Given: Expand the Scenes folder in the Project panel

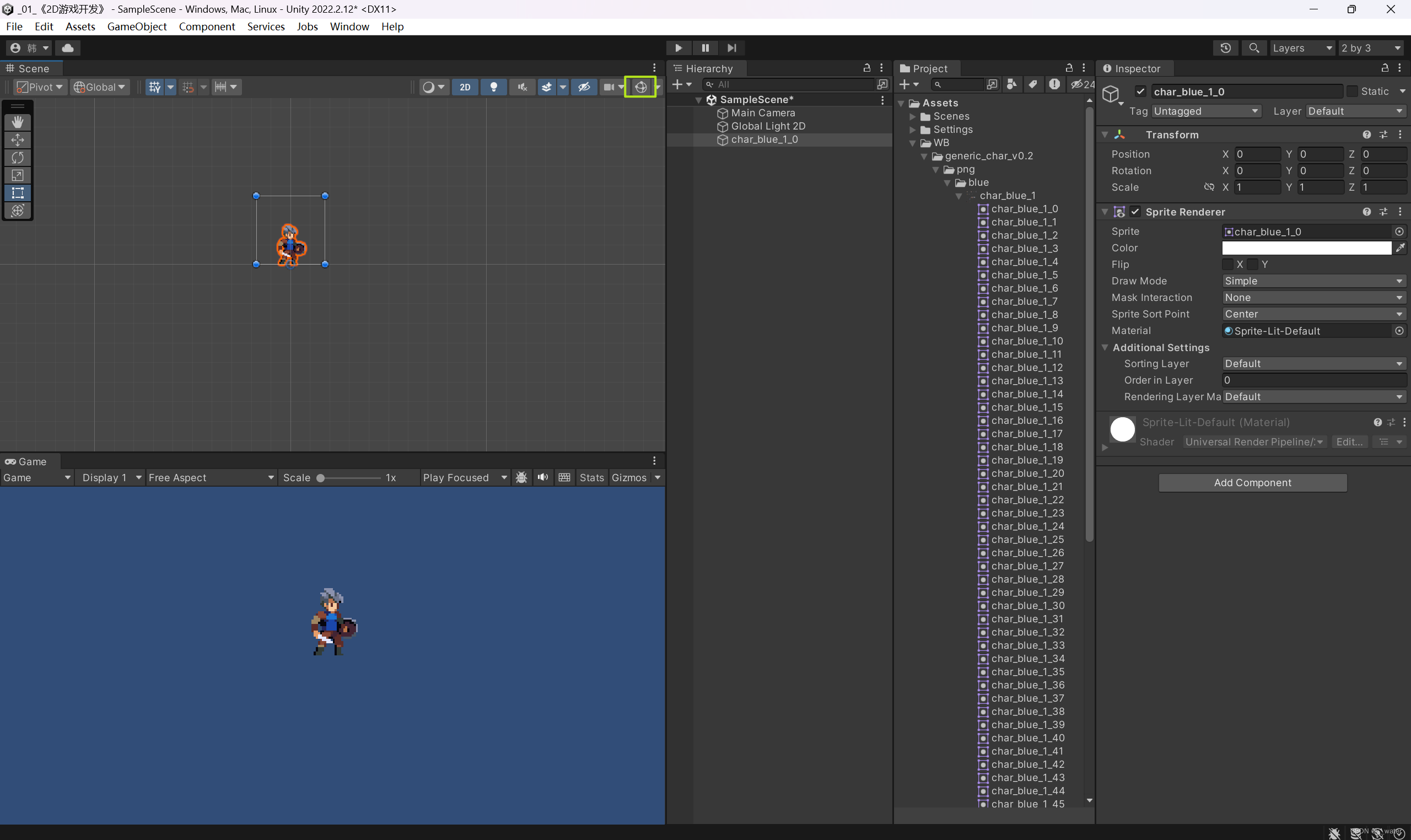Looking at the screenshot, I should (912, 116).
